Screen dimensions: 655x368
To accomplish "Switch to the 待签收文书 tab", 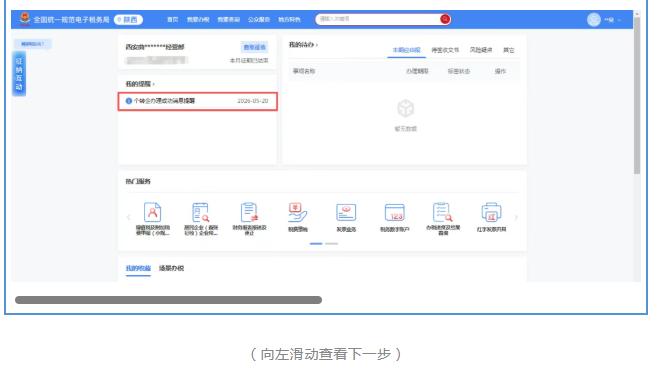I will click(445, 50).
